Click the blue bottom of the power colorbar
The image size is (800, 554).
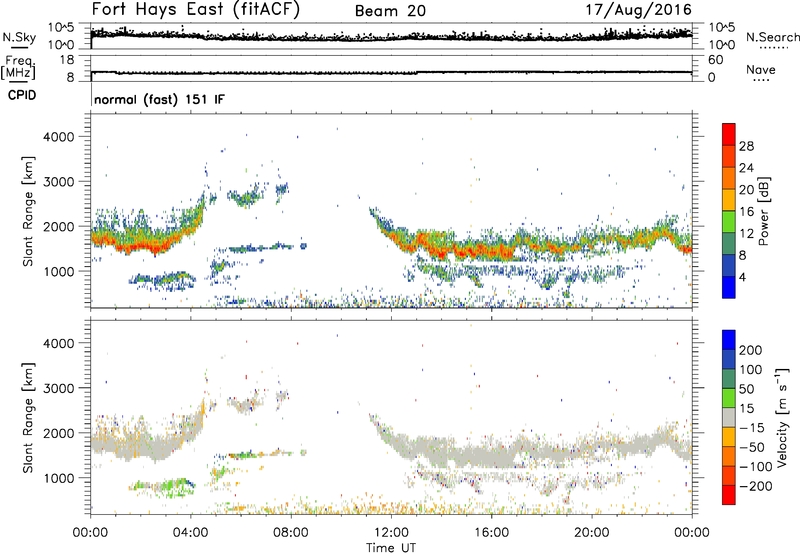(x=729, y=287)
